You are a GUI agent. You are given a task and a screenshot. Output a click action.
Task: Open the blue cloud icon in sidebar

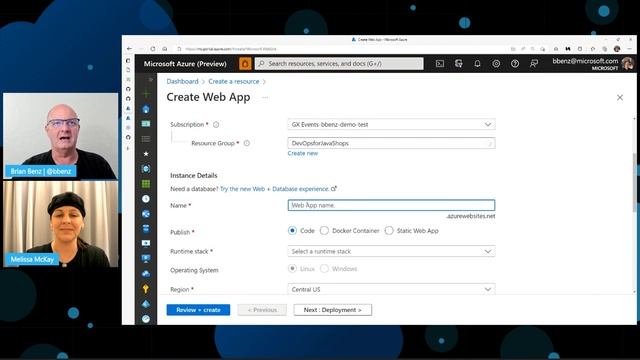tap(146, 274)
